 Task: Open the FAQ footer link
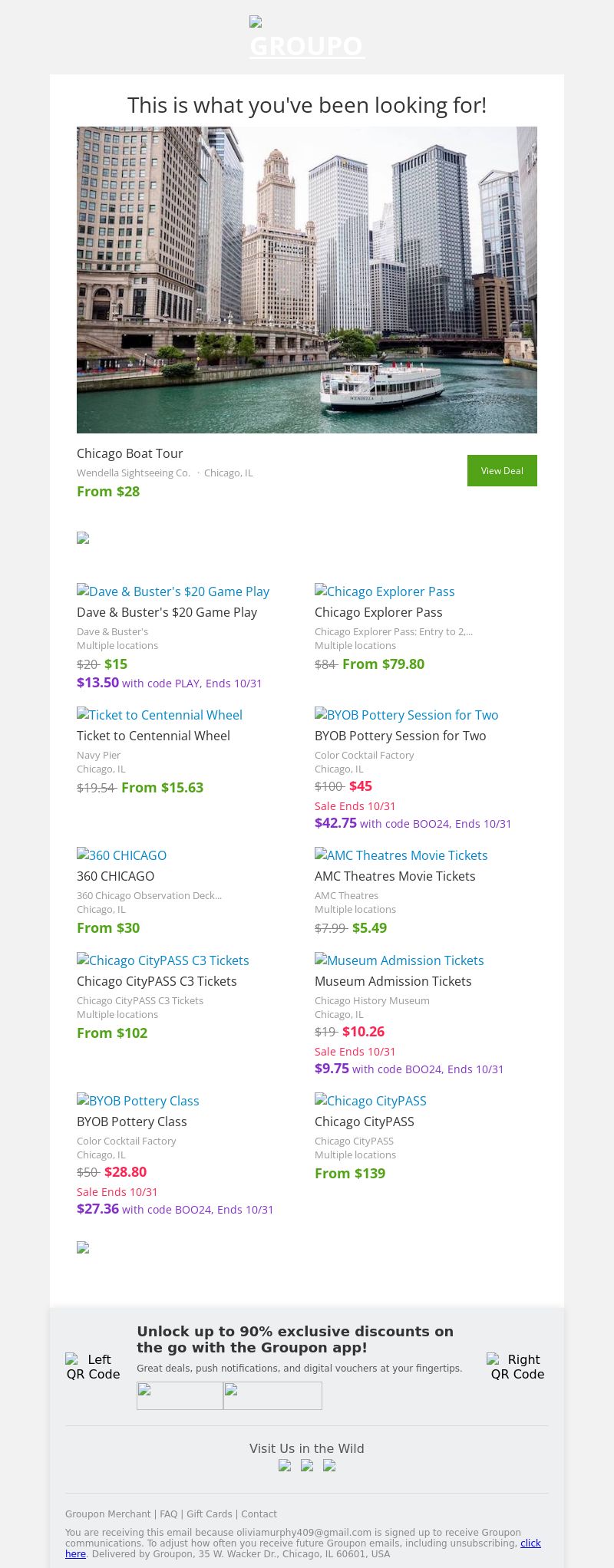pos(168,1514)
